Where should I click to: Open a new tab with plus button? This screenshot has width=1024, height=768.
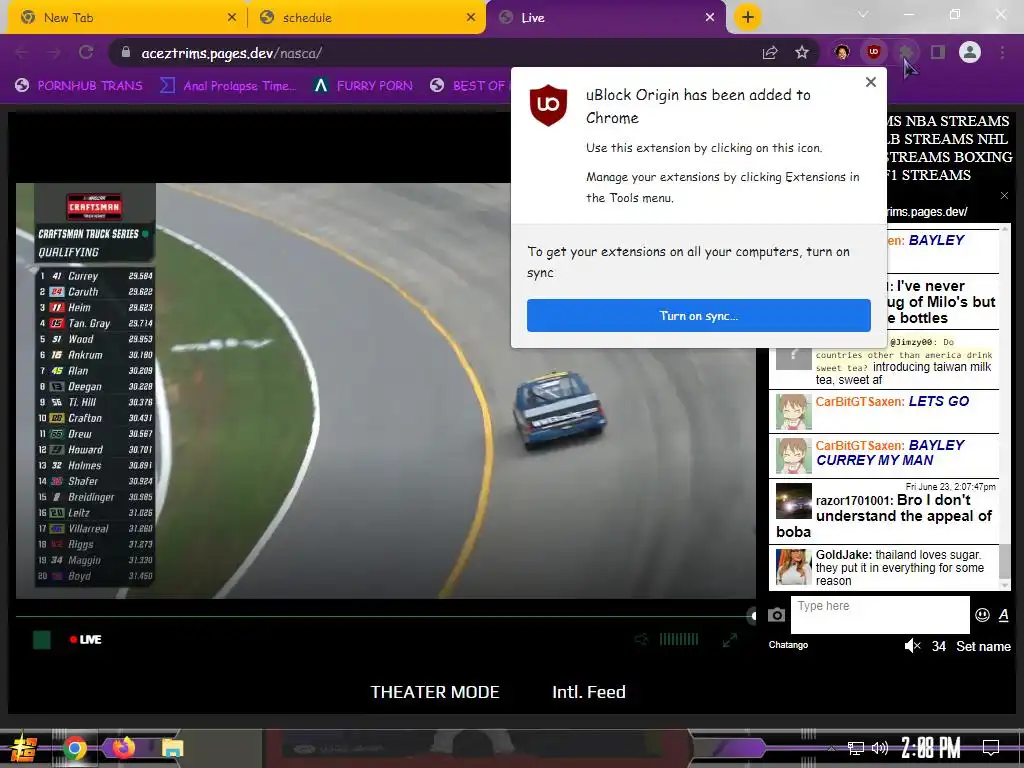pos(748,18)
